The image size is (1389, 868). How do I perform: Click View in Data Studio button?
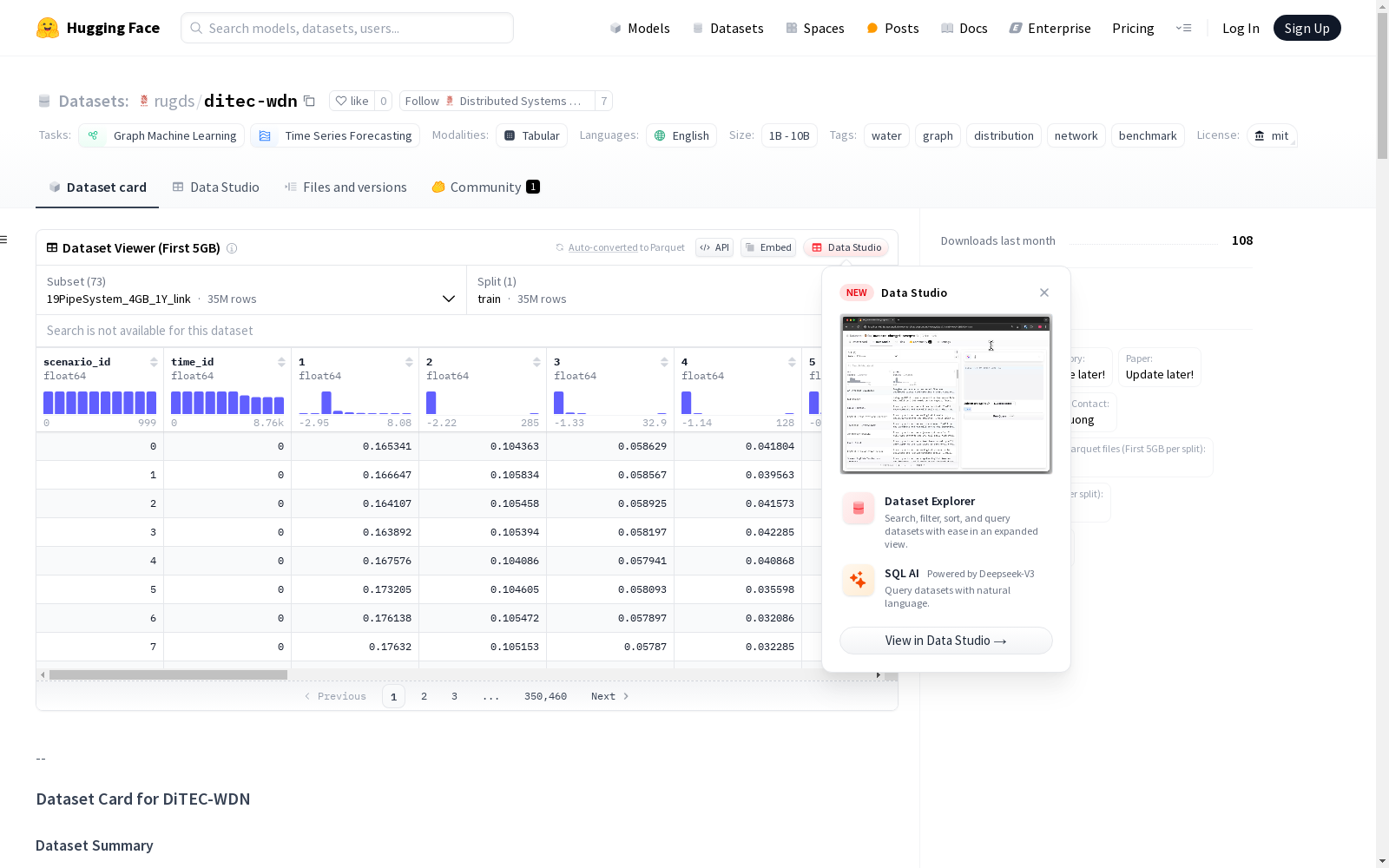[x=946, y=641]
